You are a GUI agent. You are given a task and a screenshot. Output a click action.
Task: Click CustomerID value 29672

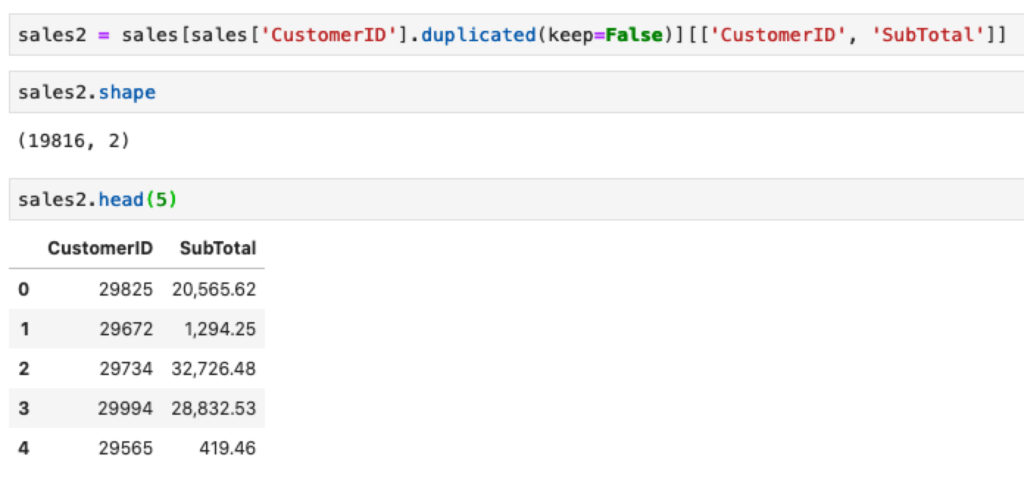coord(126,329)
